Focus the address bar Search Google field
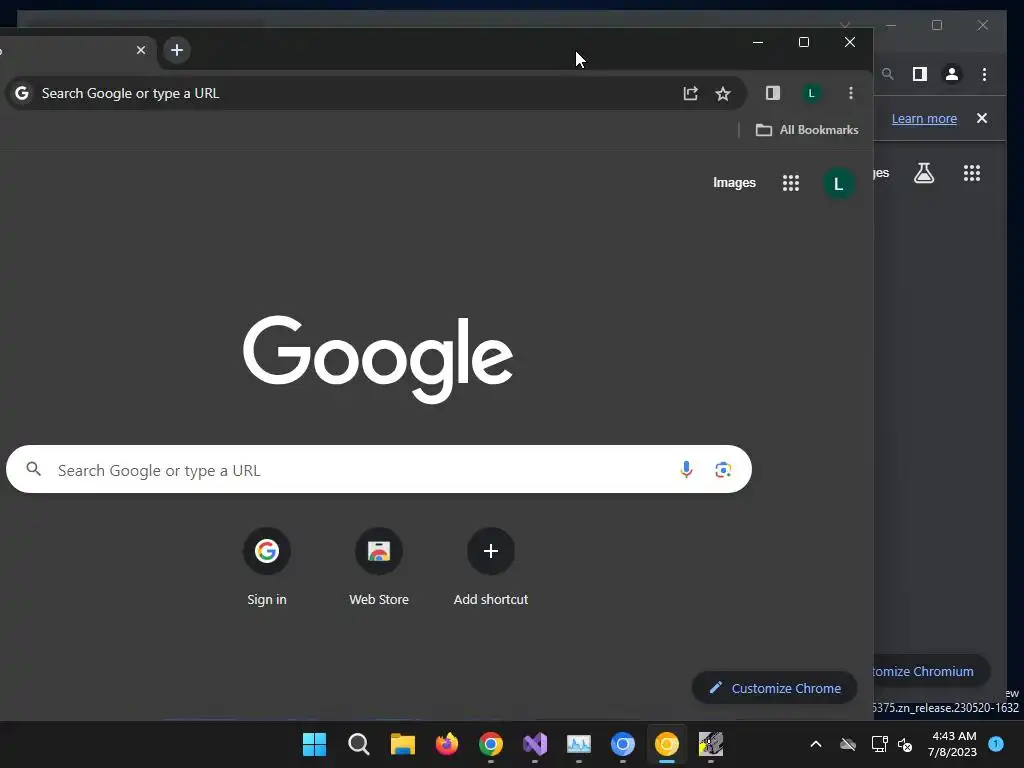1024x768 pixels. click(x=376, y=93)
